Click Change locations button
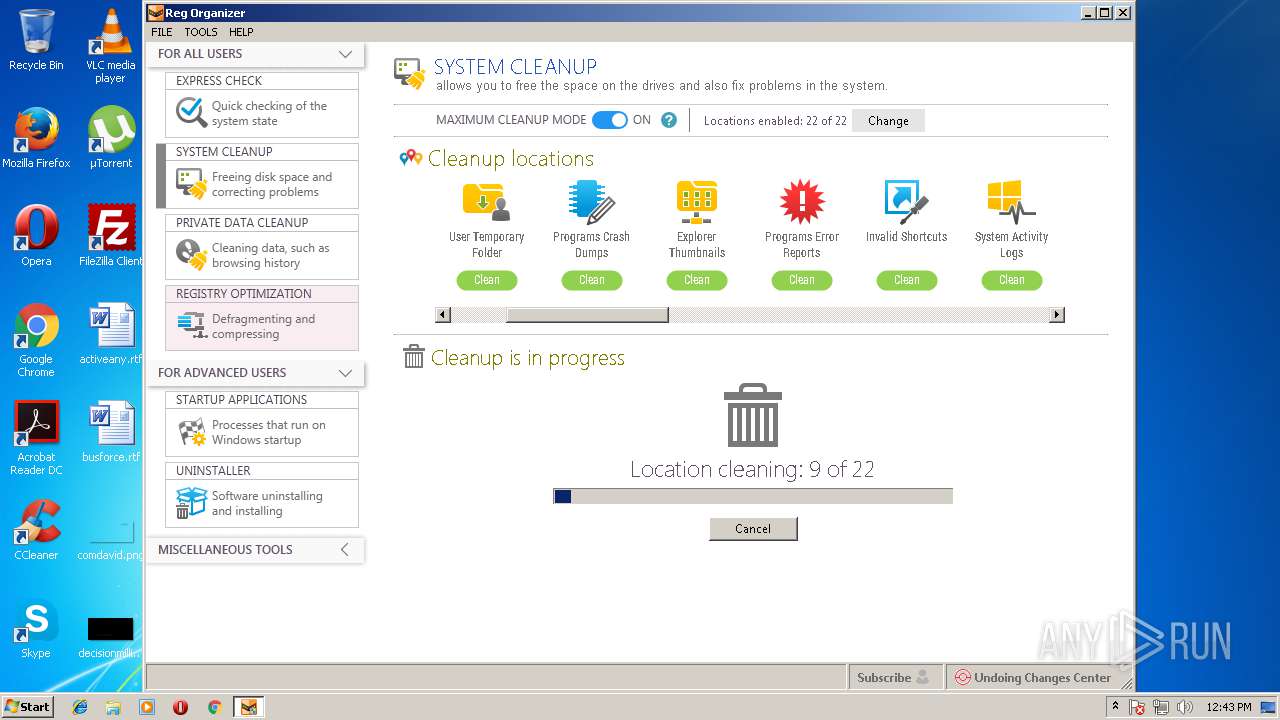This screenshot has height=720, width=1280. [888, 121]
